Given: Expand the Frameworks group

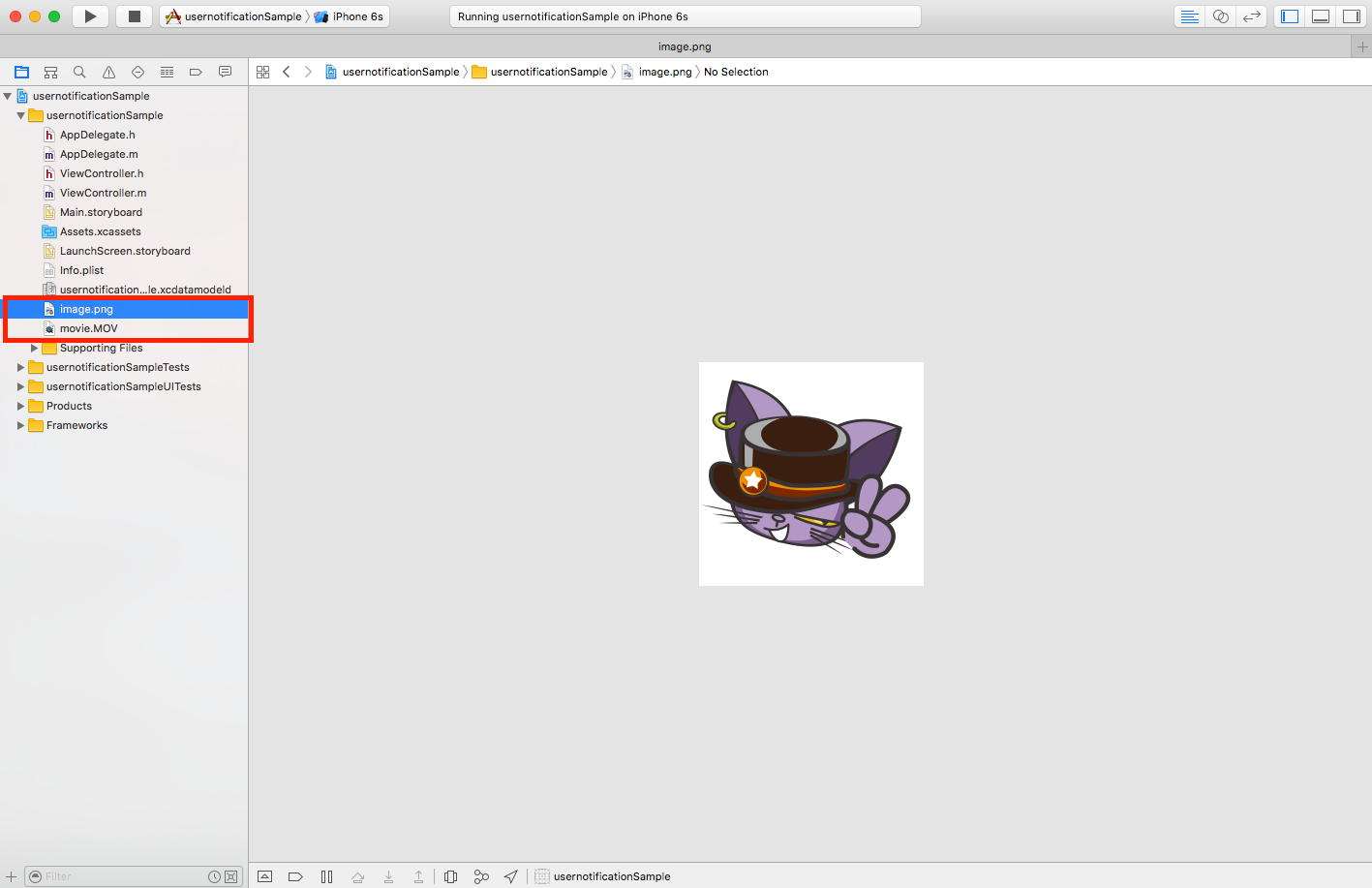Looking at the screenshot, I should pos(20,425).
